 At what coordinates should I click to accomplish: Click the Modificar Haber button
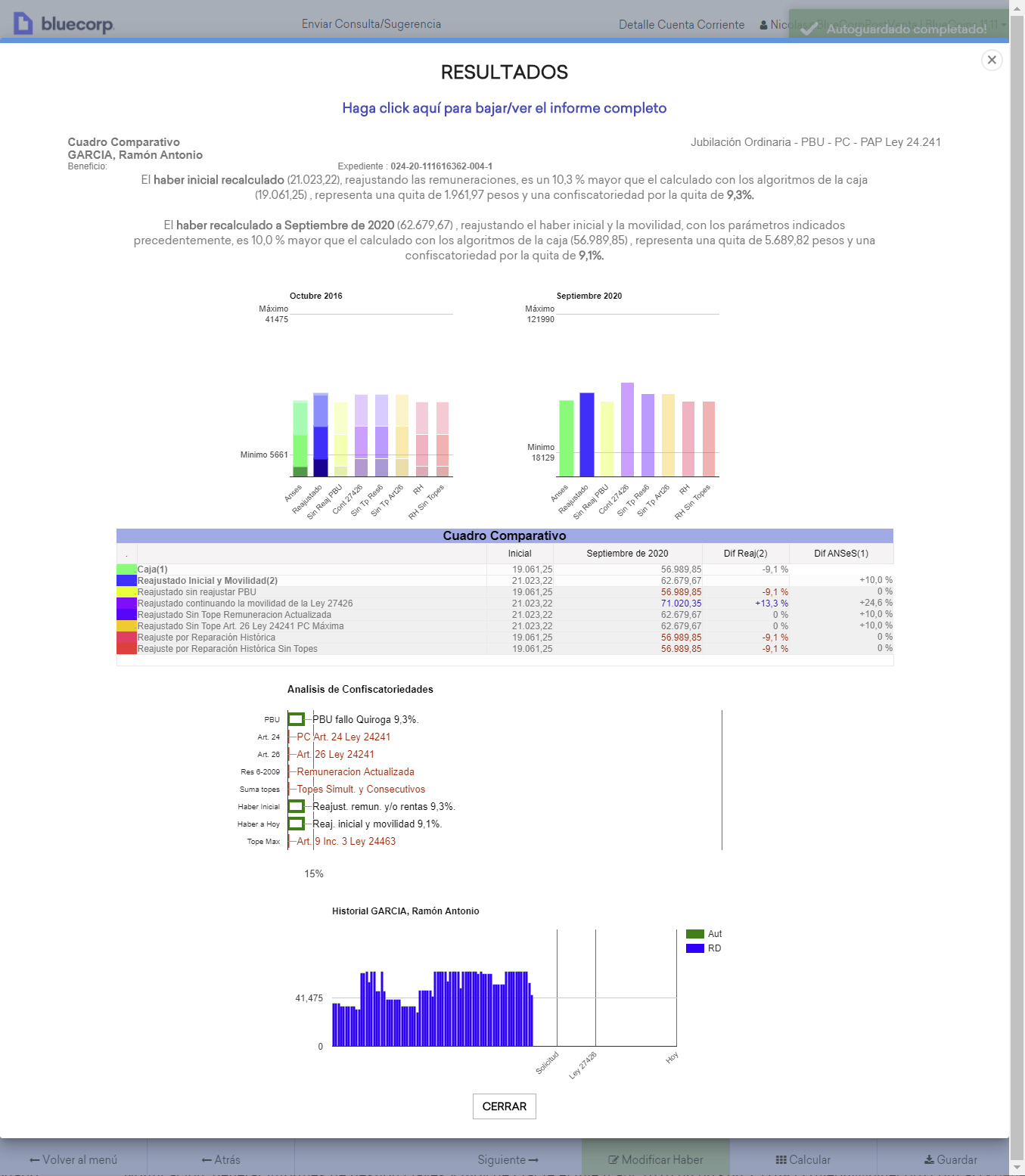pyautogui.click(x=656, y=1159)
